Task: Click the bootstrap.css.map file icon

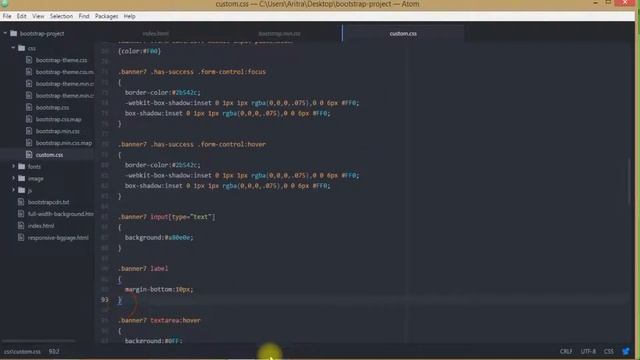Action: click(29, 119)
